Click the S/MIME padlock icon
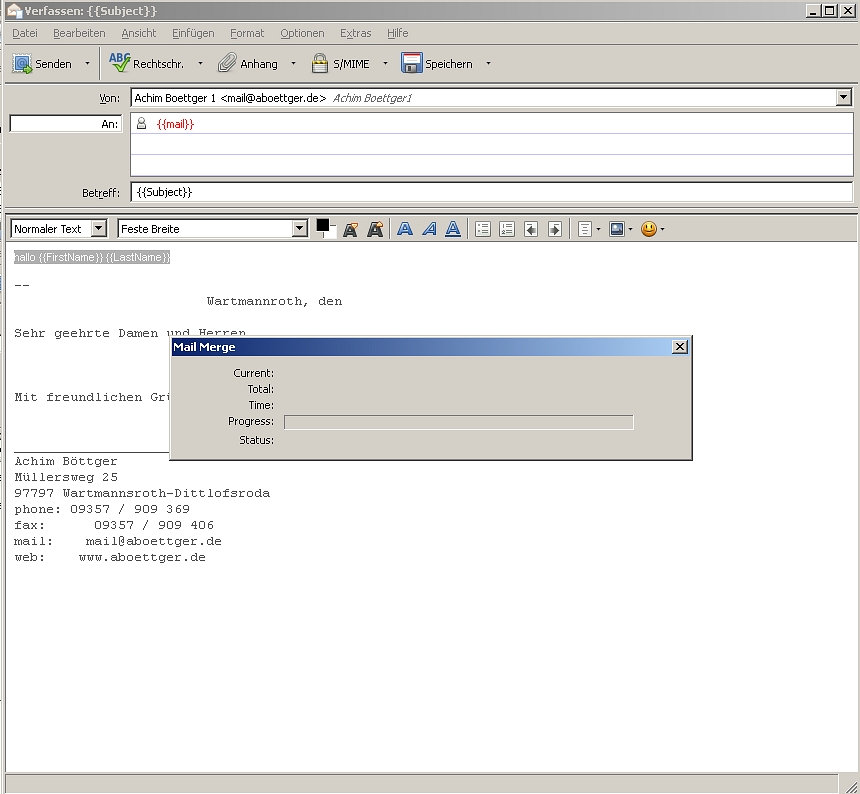 point(320,64)
